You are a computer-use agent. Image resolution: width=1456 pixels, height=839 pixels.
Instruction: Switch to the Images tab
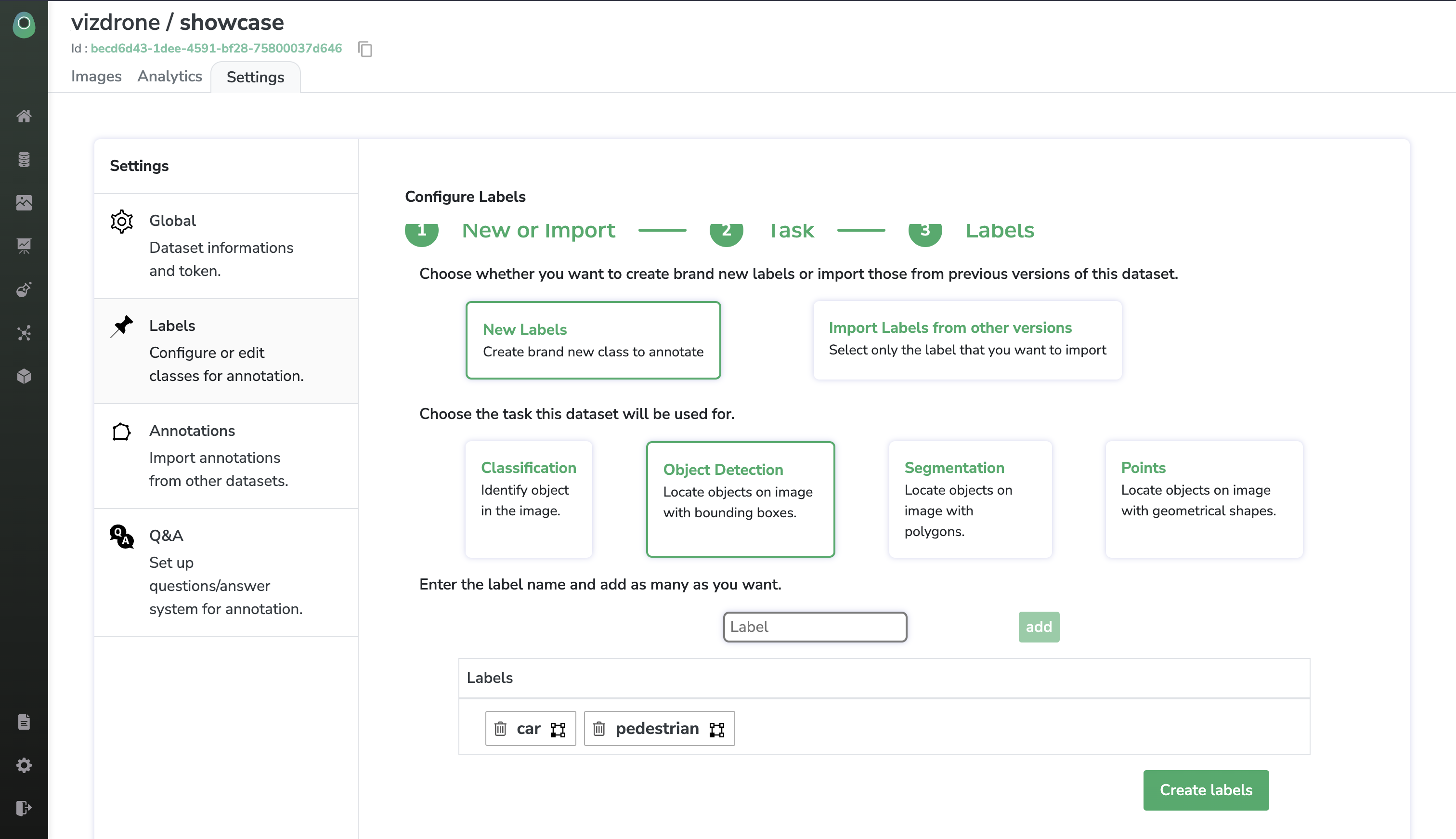(96, 77)
